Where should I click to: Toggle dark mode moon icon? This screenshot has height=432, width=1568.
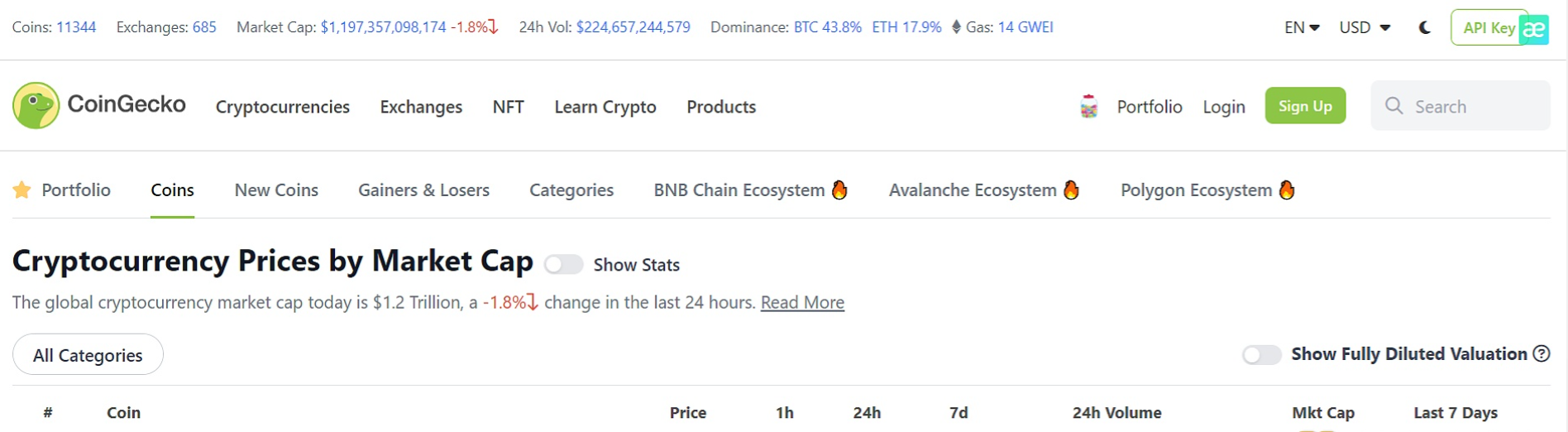1424,27
